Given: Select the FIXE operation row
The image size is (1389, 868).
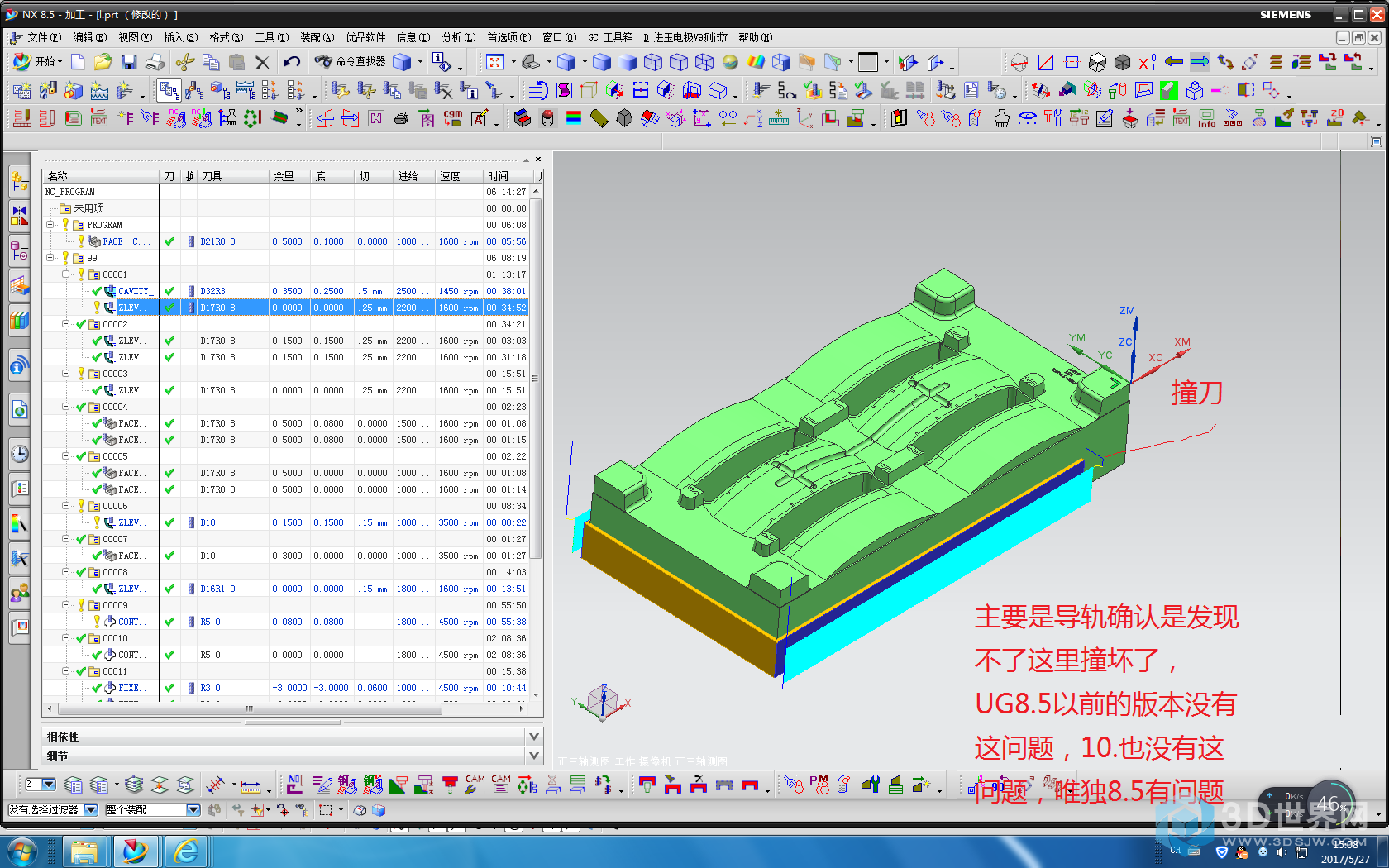Looking at the screenshot, I should (285, 688).
